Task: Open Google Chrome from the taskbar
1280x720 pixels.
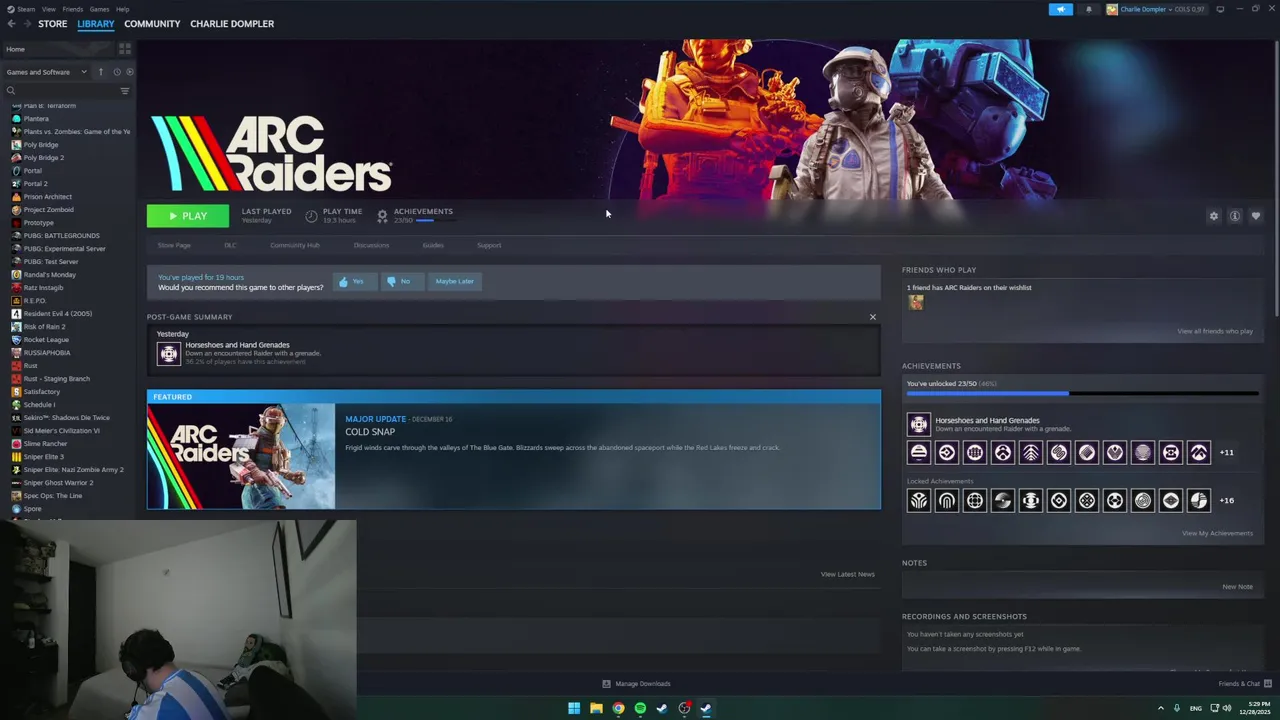Action: click(618, 709)
